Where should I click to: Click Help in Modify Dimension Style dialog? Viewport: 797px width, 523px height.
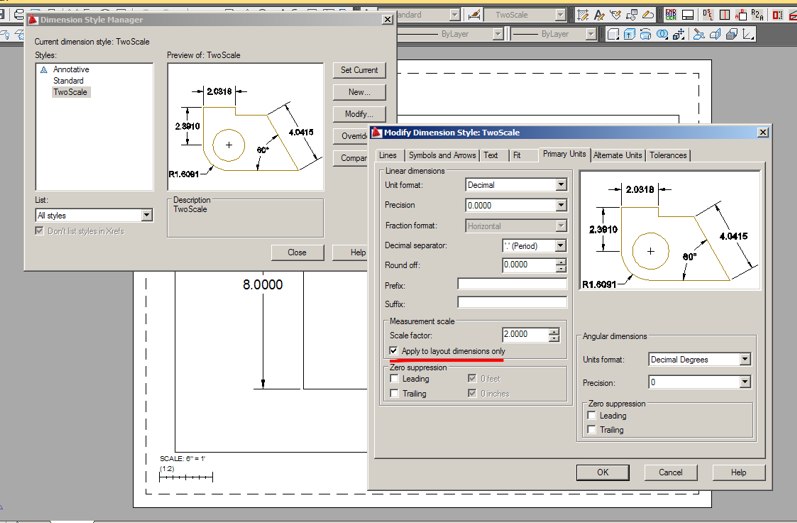[739, 472]
